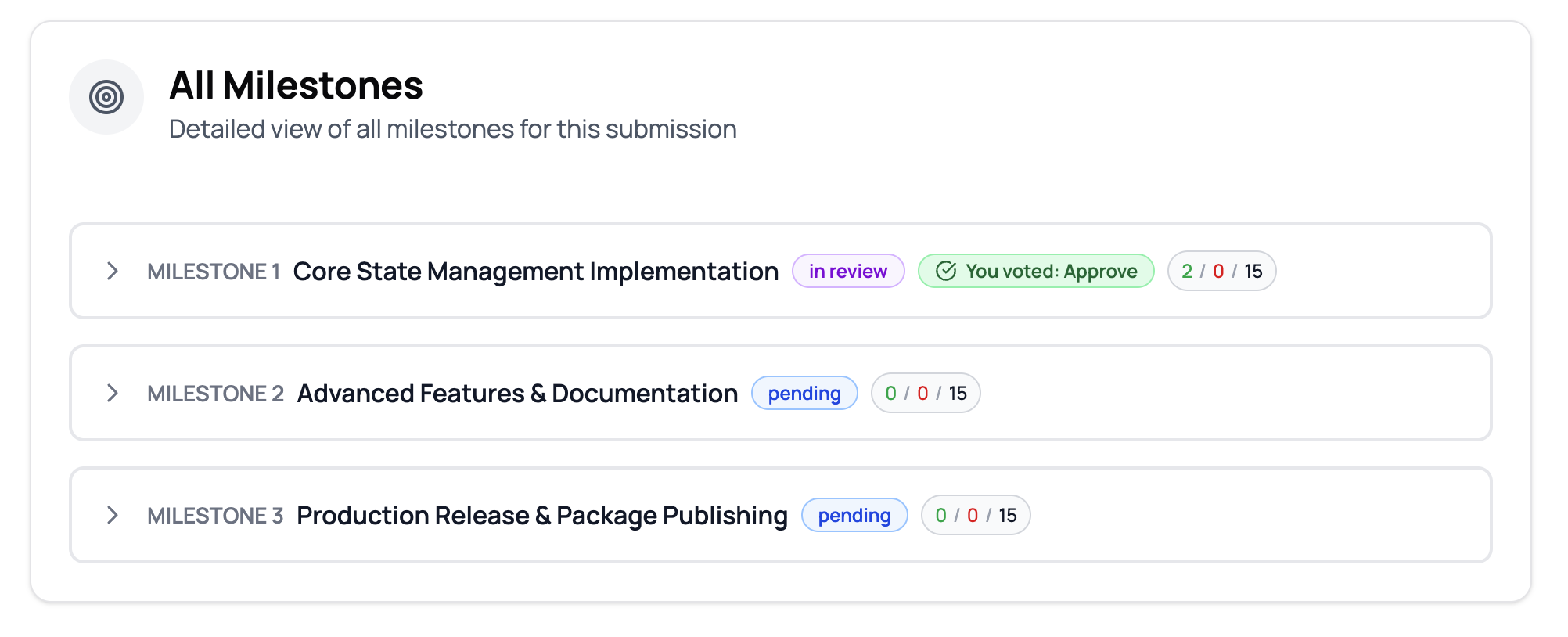
Task: Click the 'All Milestones' heading
Action: (x=296, y=85)
